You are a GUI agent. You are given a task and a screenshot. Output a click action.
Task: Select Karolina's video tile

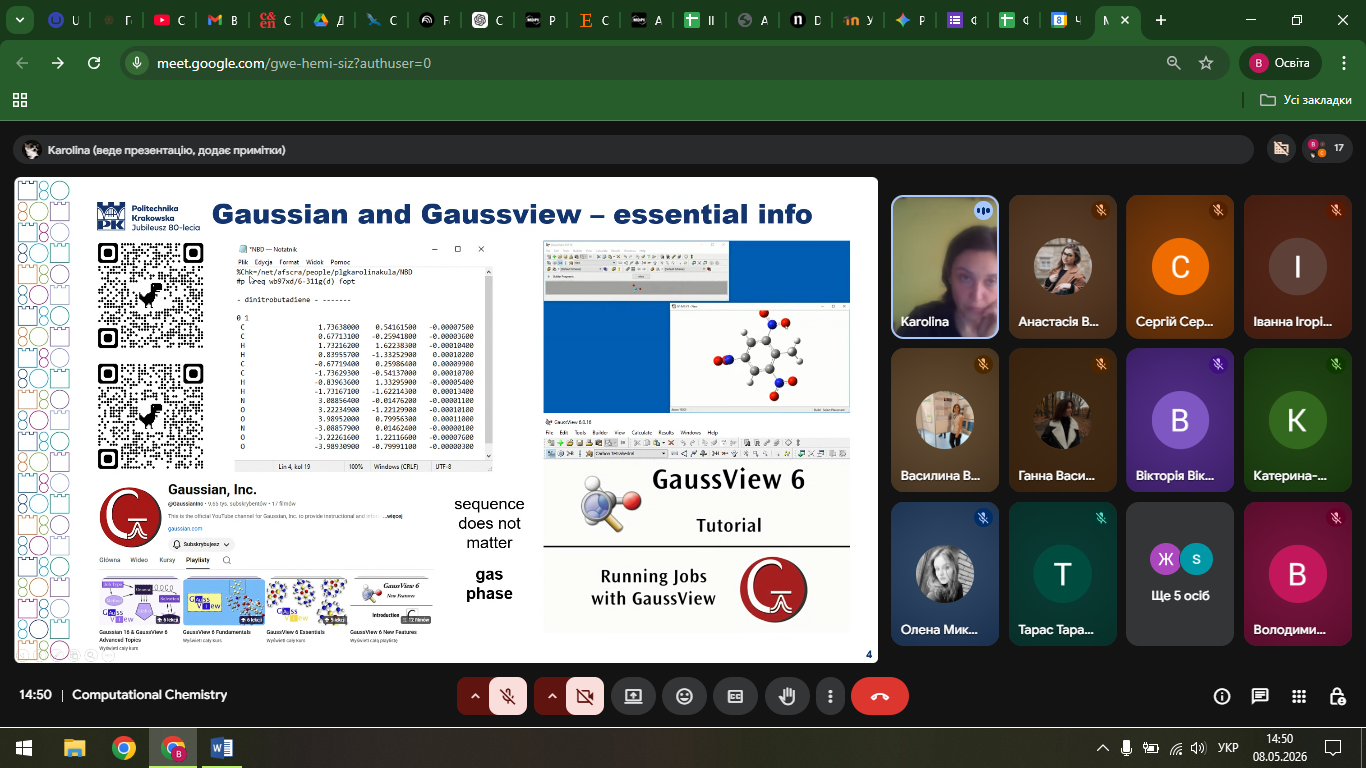[x=945, y=267]
